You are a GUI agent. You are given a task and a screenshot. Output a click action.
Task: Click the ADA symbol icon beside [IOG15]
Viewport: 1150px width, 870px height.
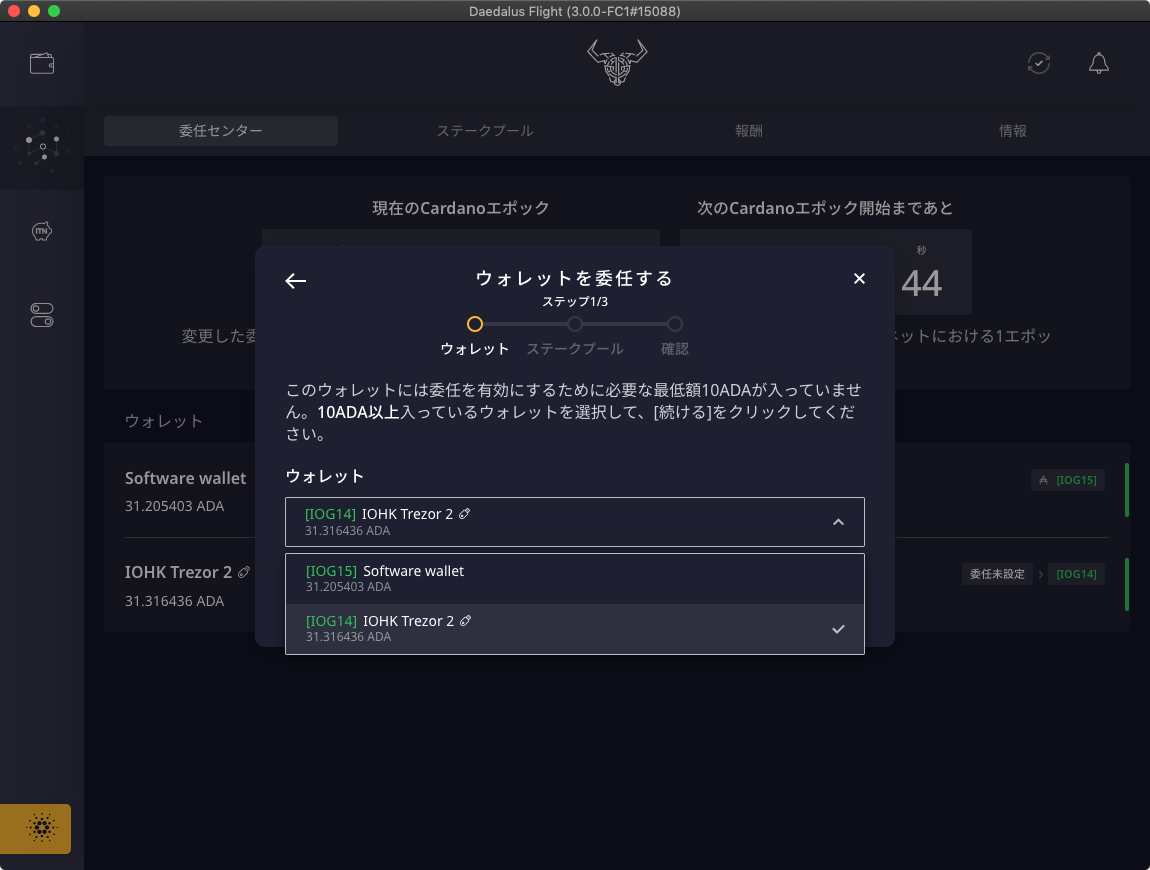pos(1043,480)
